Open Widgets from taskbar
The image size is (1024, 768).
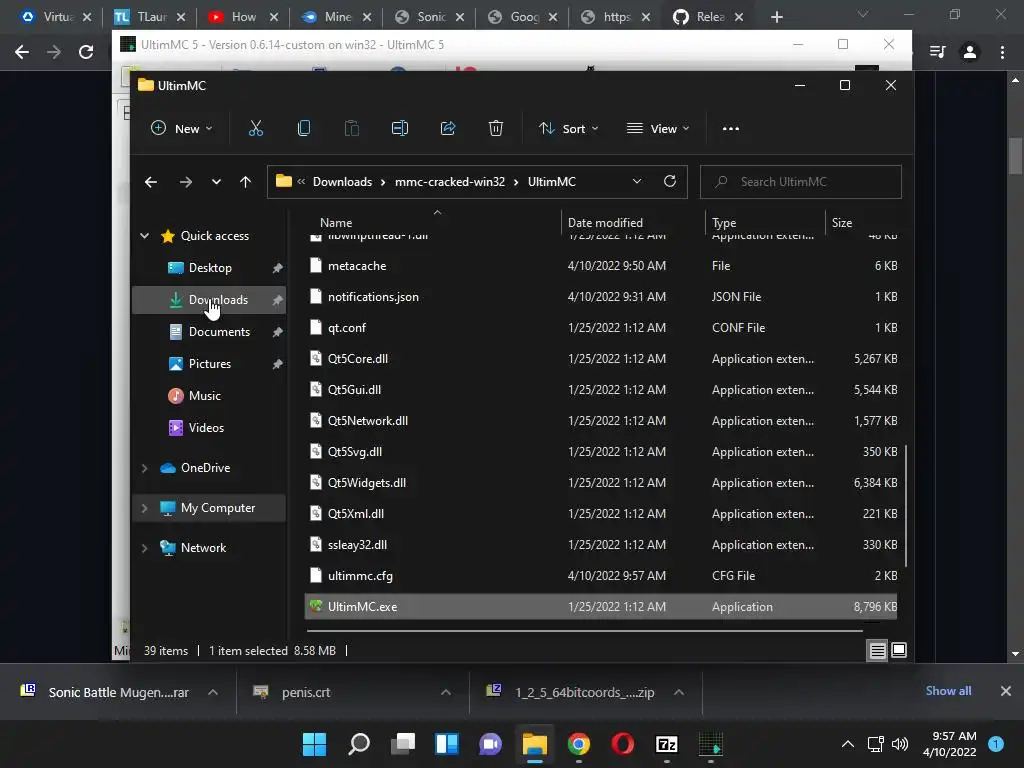(447, 744)
